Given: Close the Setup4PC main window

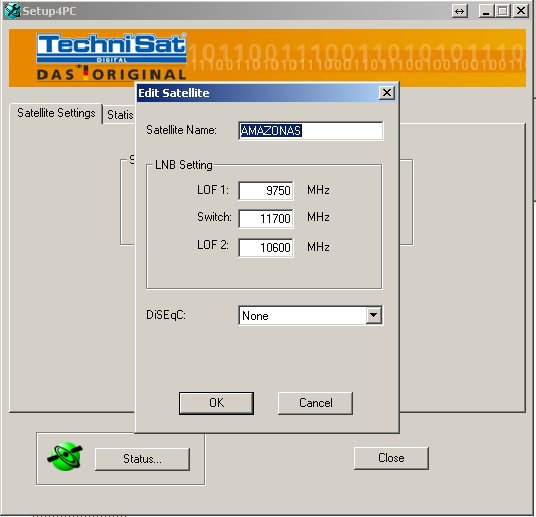Looking at the screenshot, I should click(521, 11).
